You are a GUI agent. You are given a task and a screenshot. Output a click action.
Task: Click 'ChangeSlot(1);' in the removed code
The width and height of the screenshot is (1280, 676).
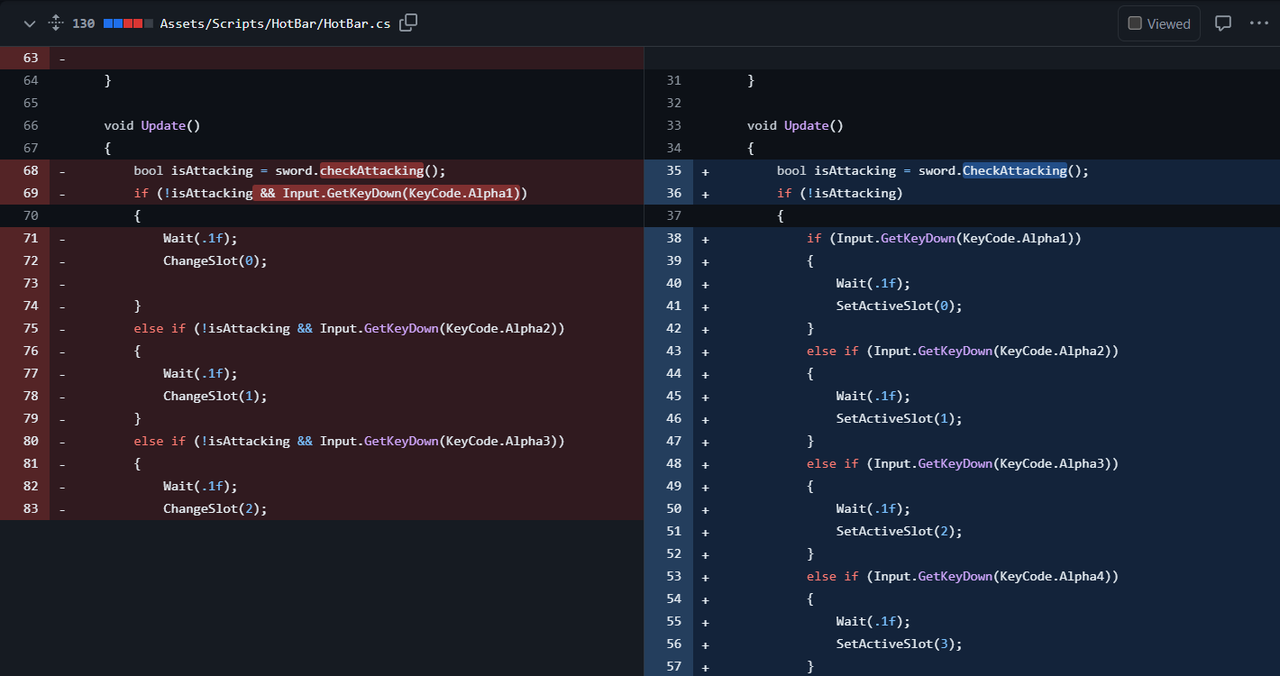click(x=216, y=396)
